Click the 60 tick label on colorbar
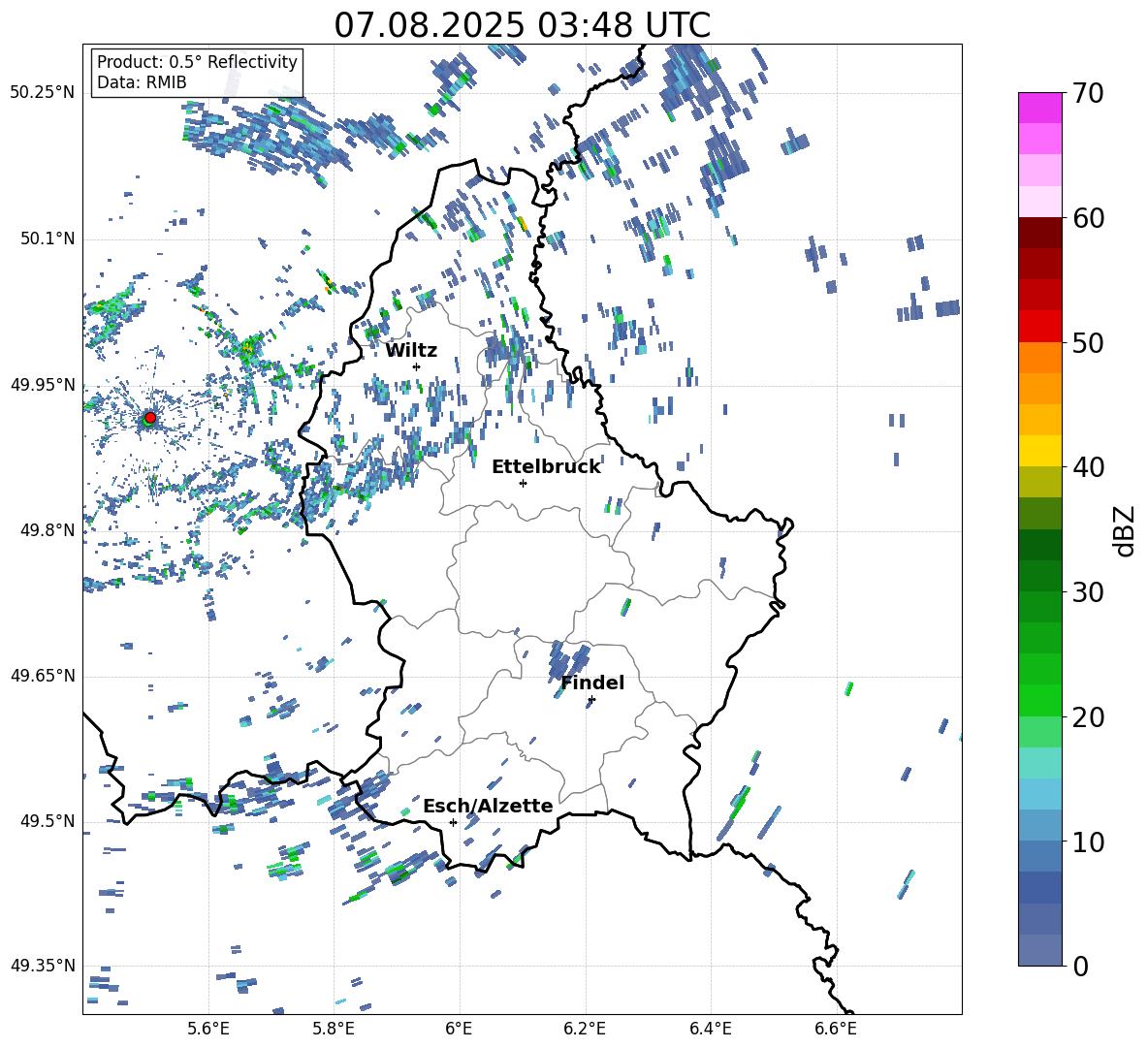The image size is (1148, 1048). tap(1086, 218)
